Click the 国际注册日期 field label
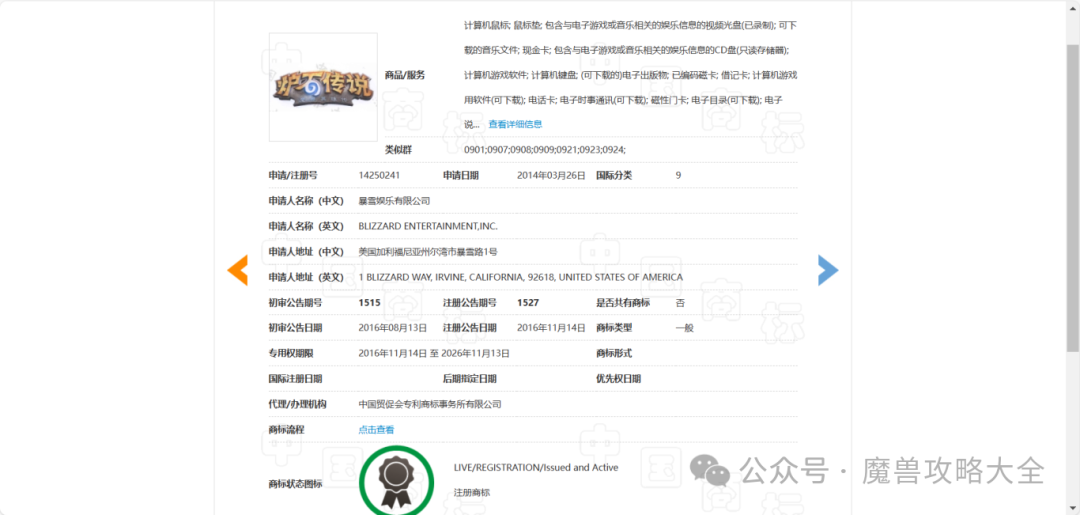 click(x=295, y=379)
